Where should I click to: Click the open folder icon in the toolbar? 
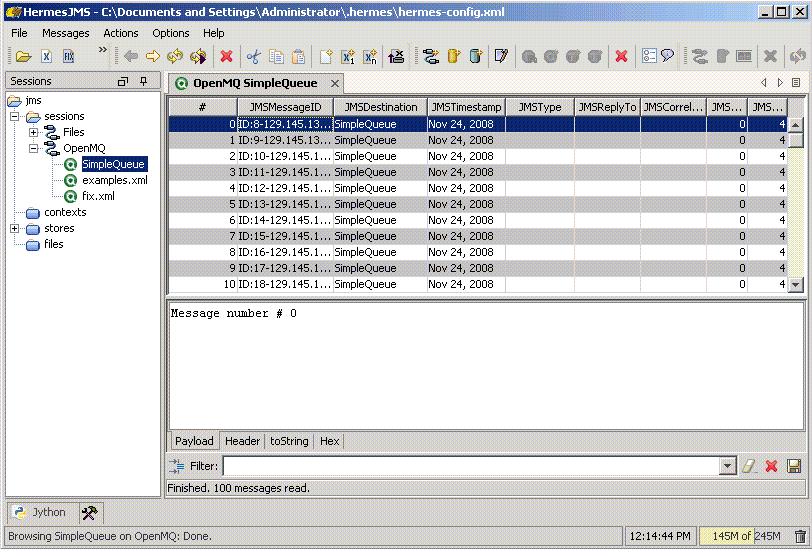point(22,57)
